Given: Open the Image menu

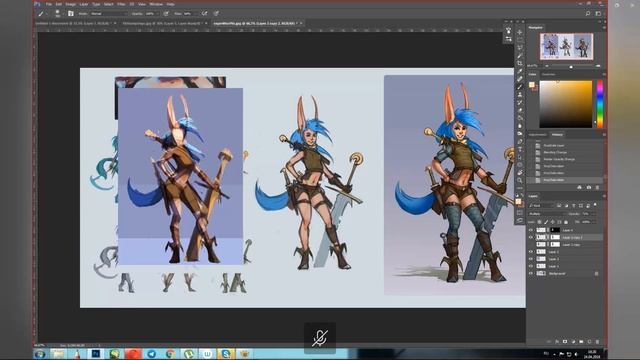Looking at the screenshot, I should coord(71,4).
